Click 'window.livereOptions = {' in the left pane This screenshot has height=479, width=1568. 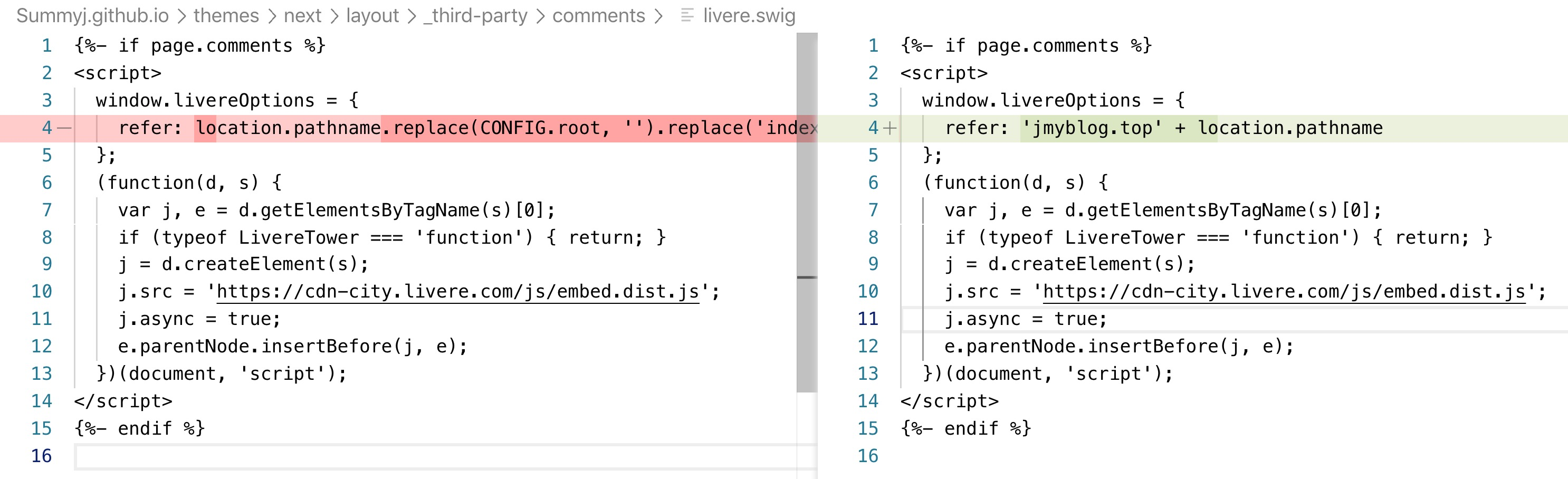(227, 100)
